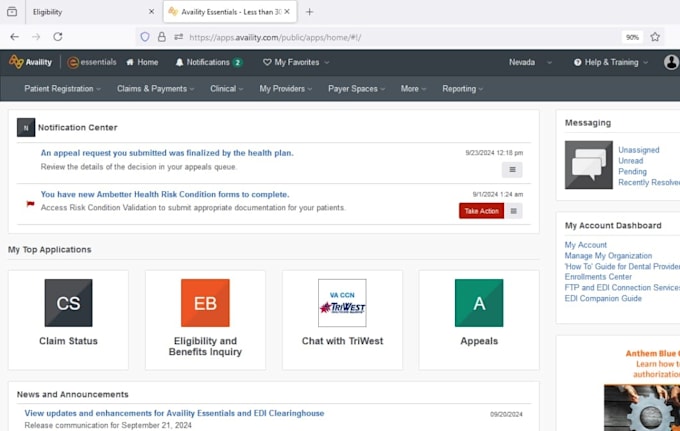
Task: Open My Account link
Action: pyautogui.click(x=585, y=245)
